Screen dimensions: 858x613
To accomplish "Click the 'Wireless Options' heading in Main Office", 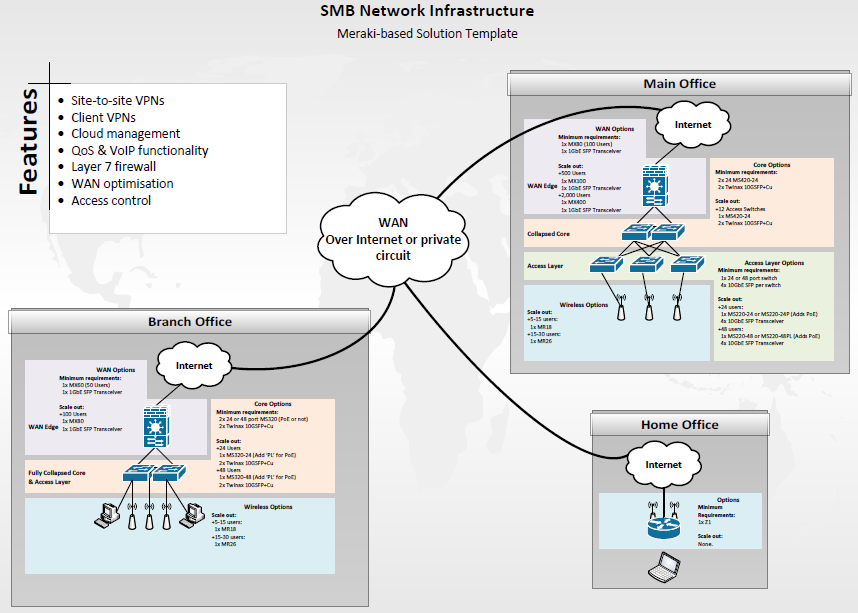I will tap(583, 305).
